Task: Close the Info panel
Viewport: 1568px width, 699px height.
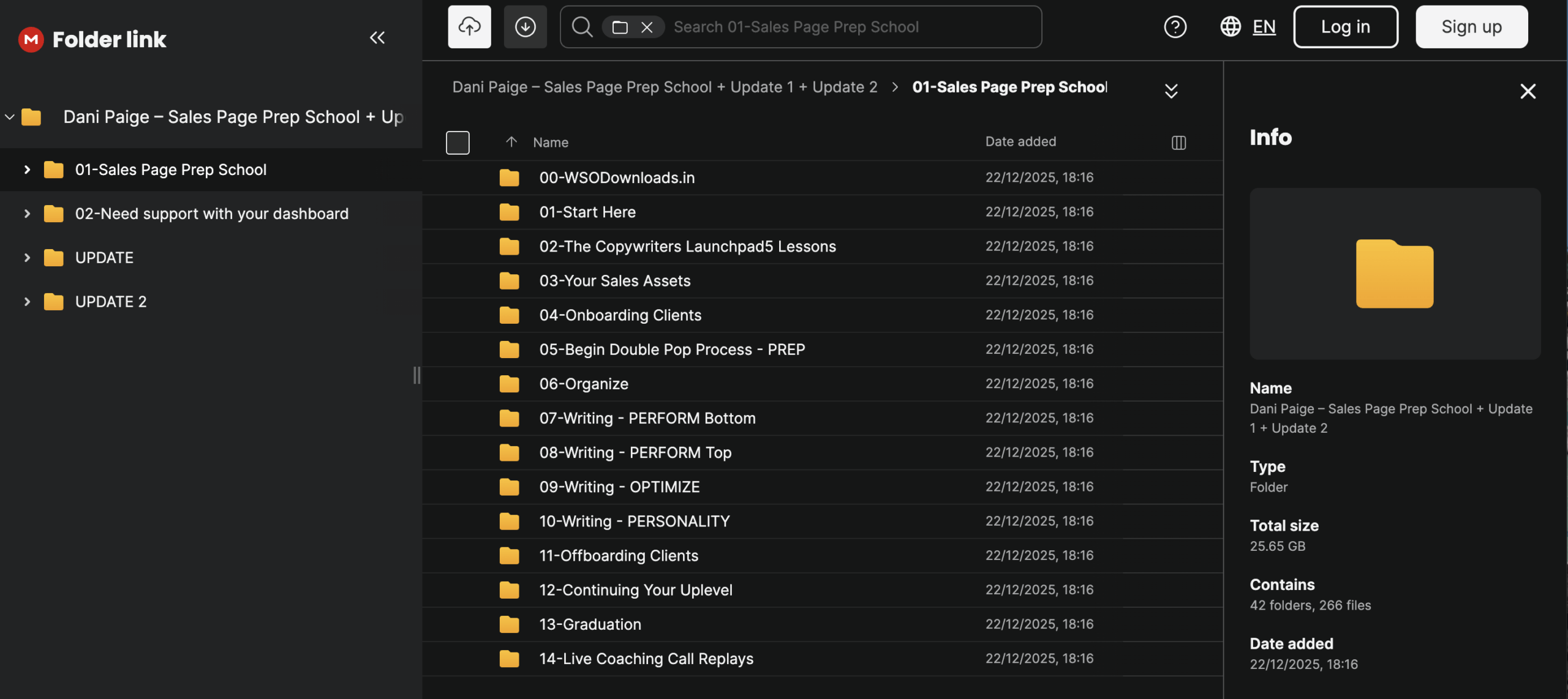Action: point(1528,91)
